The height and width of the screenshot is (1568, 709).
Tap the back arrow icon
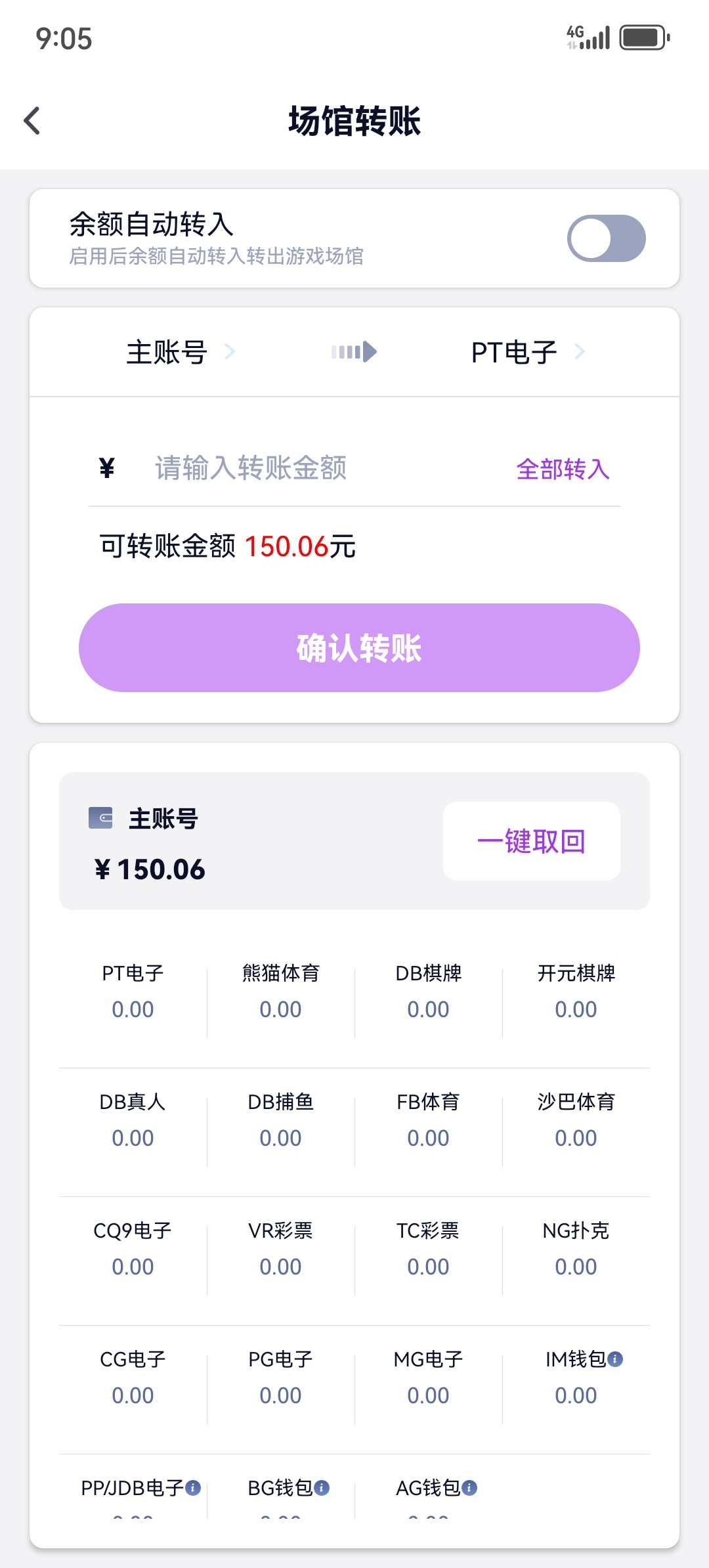click(x=32, y=121)
